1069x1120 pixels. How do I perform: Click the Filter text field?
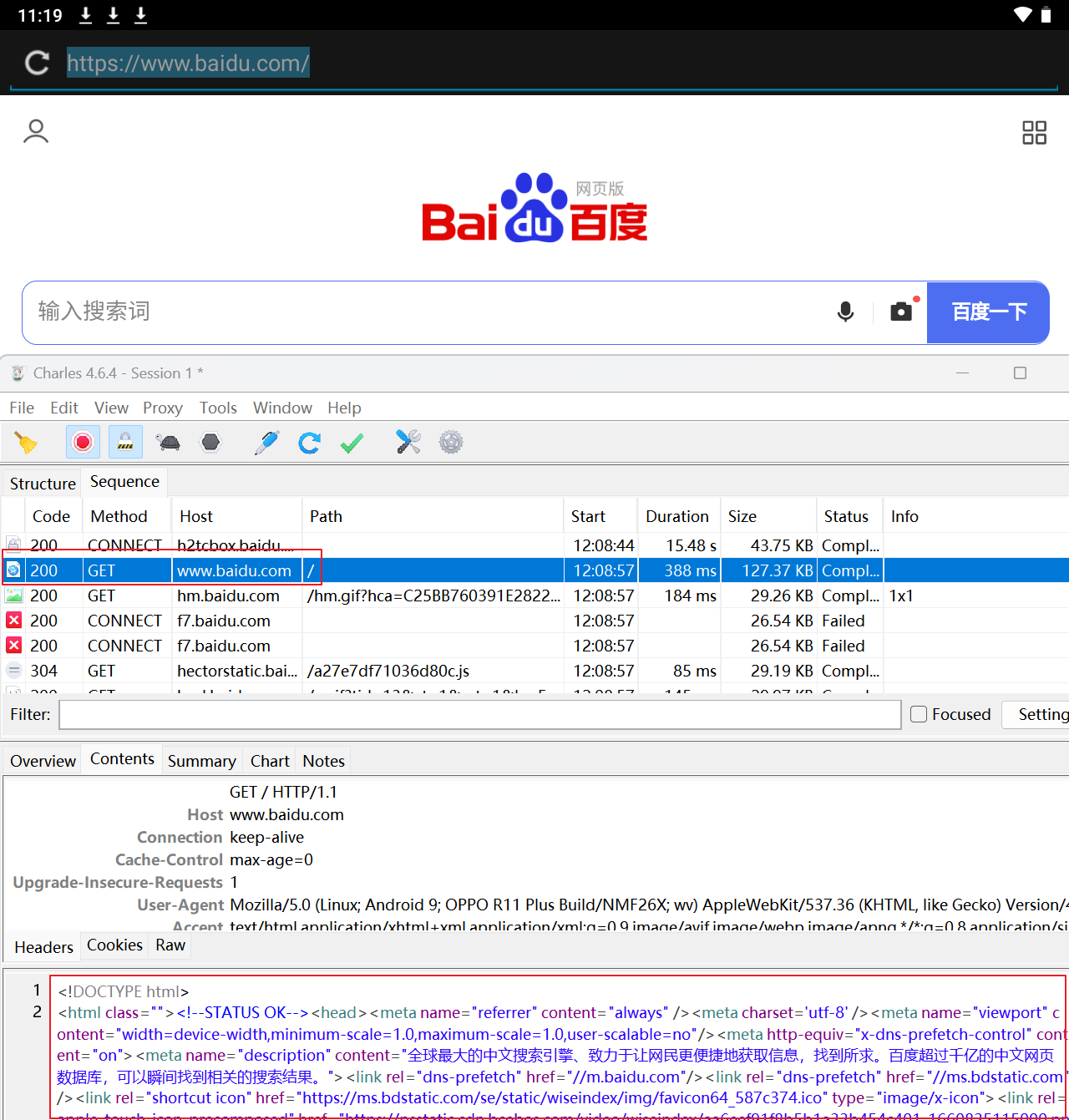(480, 714)
